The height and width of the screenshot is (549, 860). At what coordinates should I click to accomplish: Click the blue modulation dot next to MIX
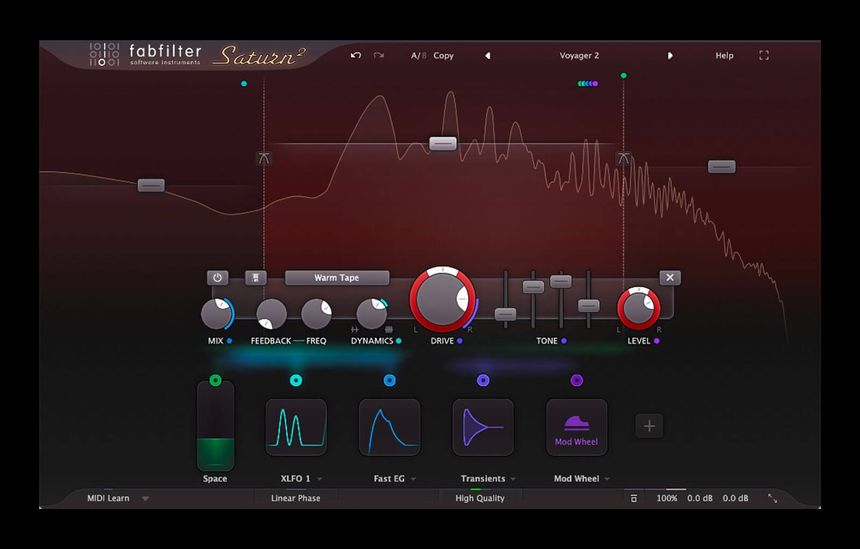(229, 341)
